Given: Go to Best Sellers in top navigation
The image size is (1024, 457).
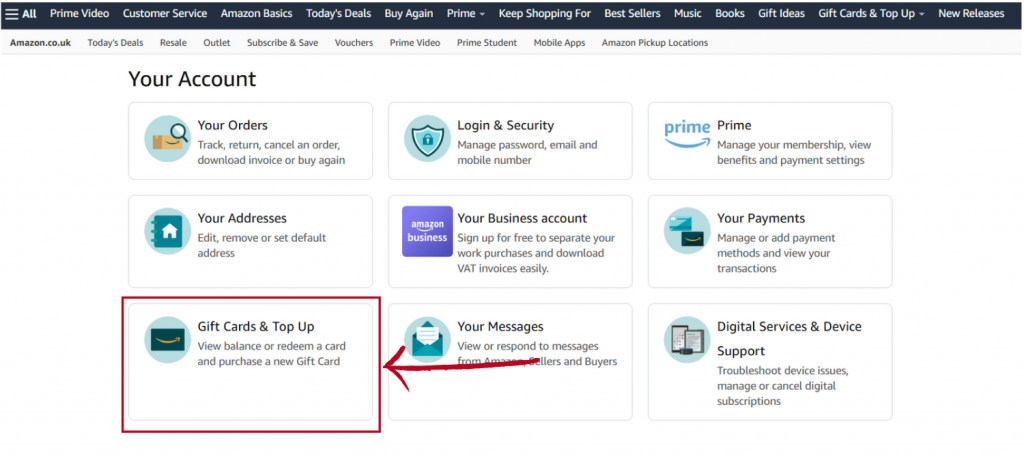Looking at the screenshot, I should [x=632, y=13].
